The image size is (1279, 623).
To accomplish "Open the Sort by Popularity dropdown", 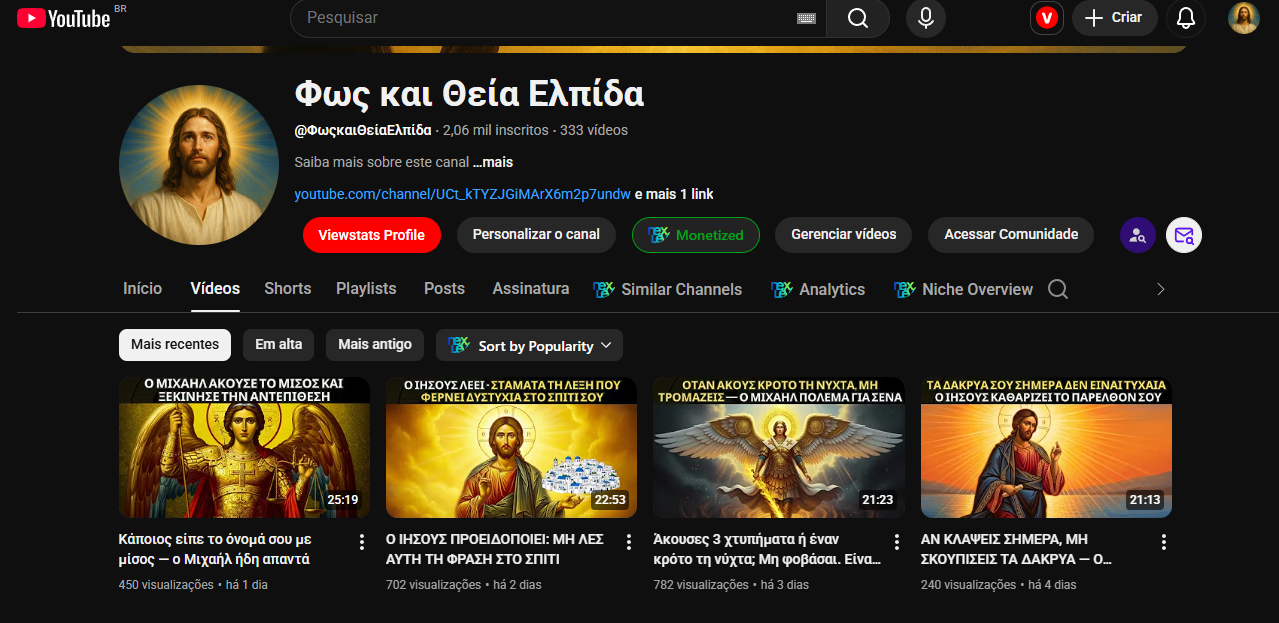I will [x=530, y=345].
